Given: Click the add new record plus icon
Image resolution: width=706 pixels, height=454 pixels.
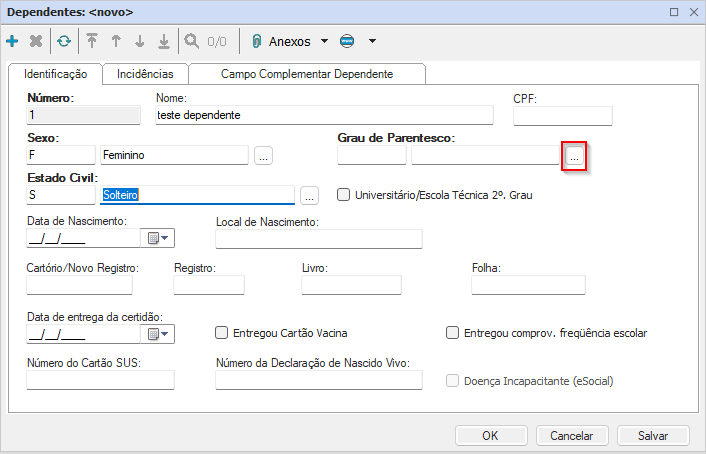Looking at the screenshot, I should click(12, 42).
